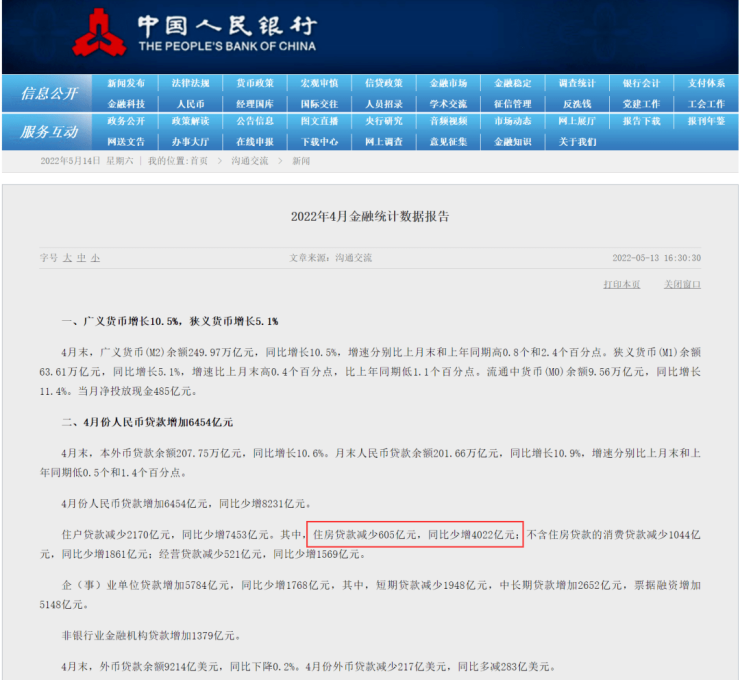
Task: Go to 意见征集 page
Action: (448, 142)
